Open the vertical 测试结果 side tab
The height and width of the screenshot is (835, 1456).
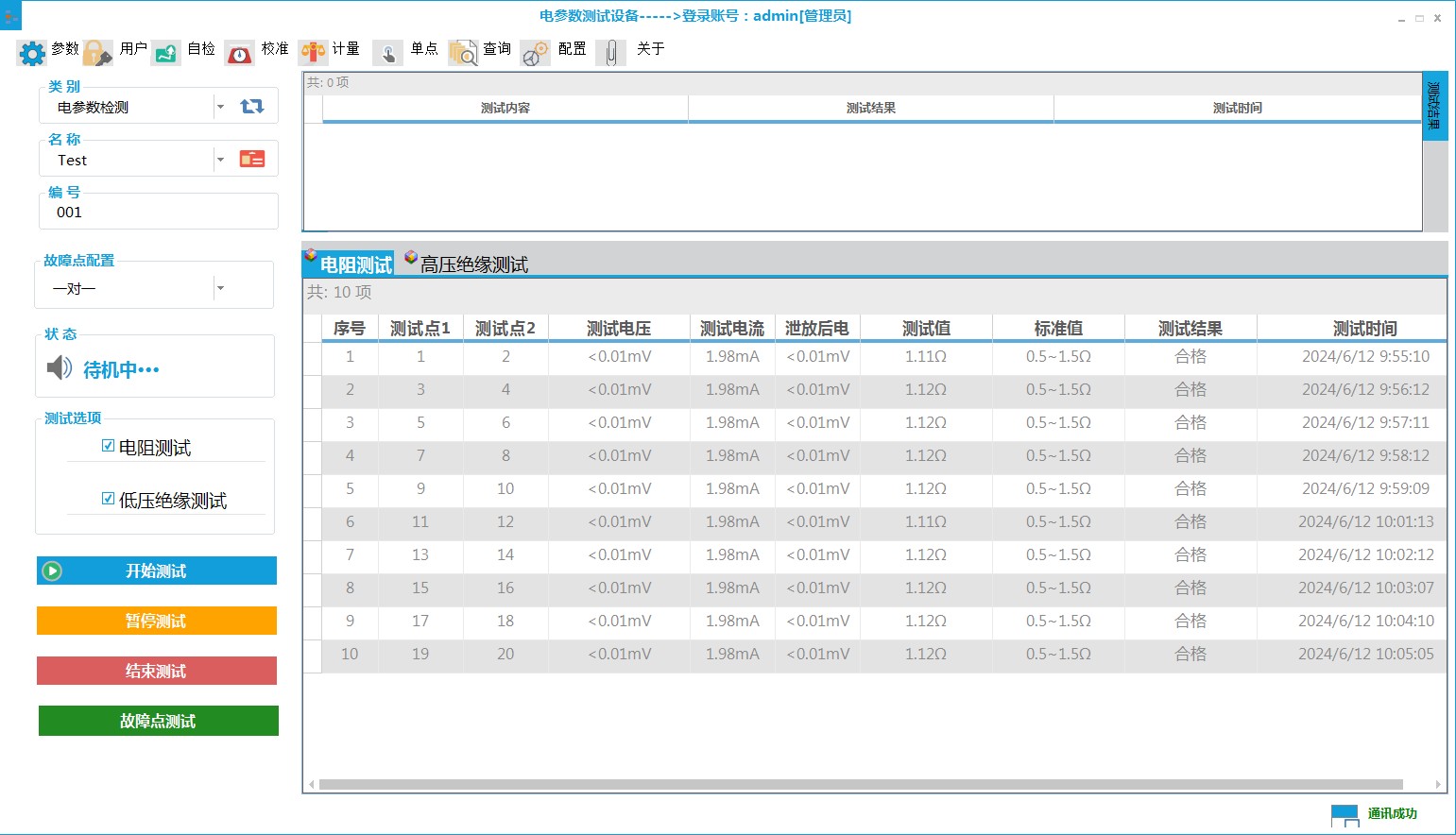1434,106
